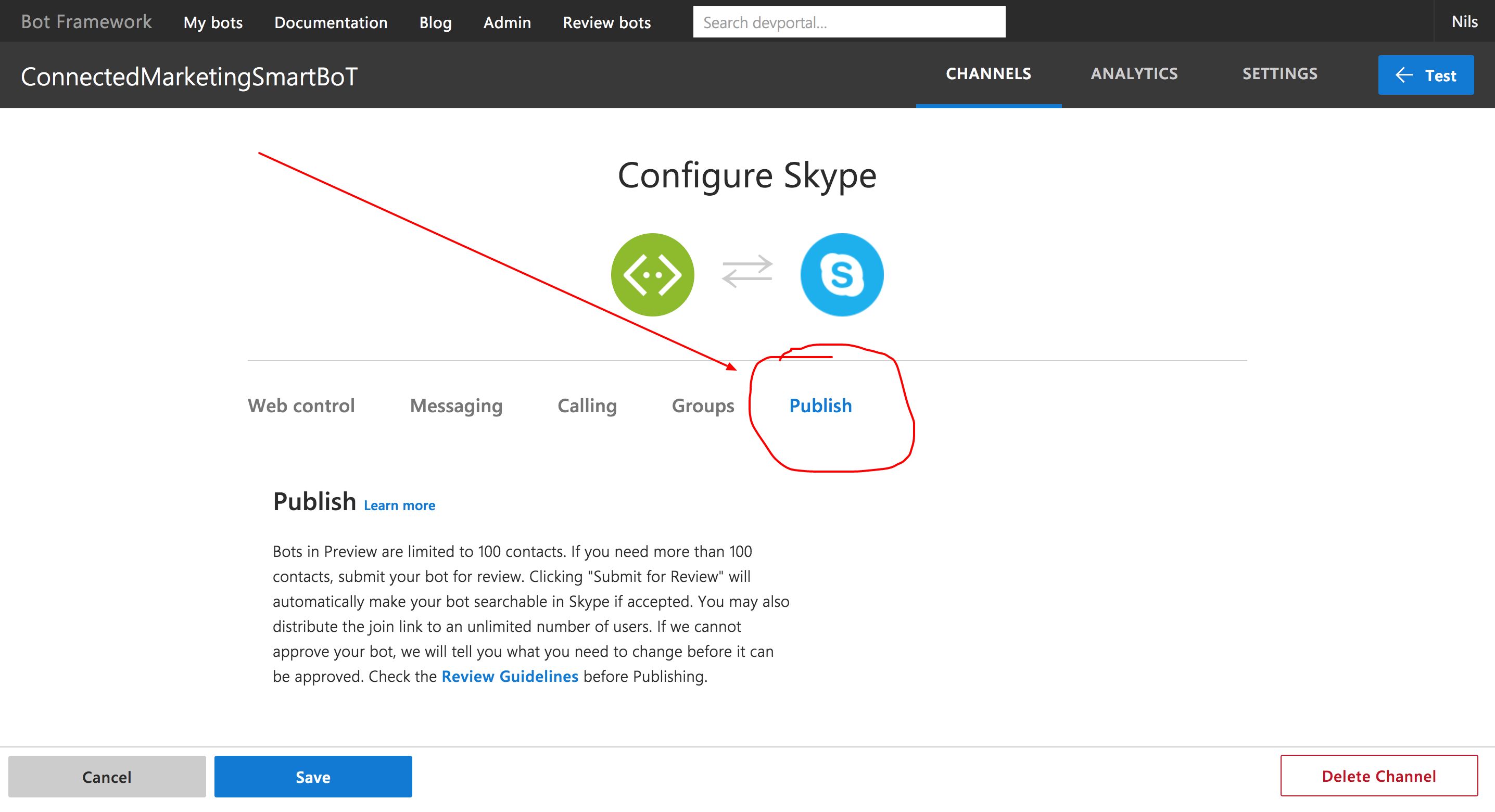Open the Blog section

coord(435,22)
